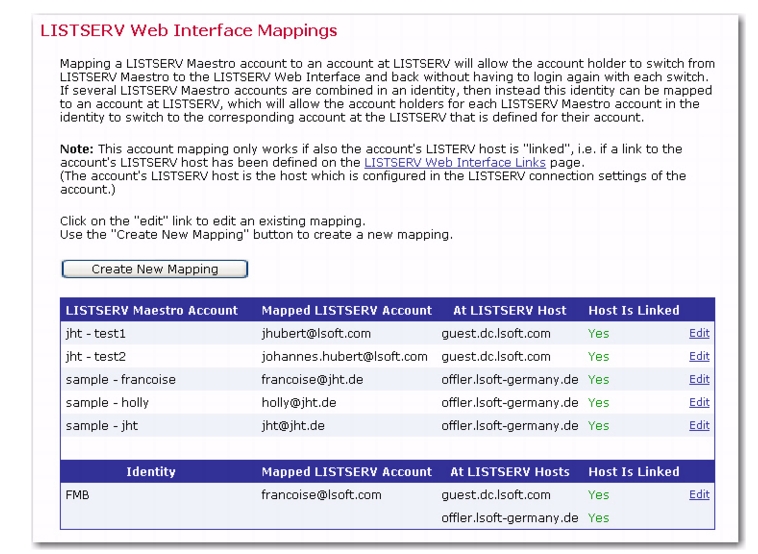Screen dimensions: 758x554
Task: Click johannes.hubert@lsoft.com mapped account
Action: coord(344,357)
